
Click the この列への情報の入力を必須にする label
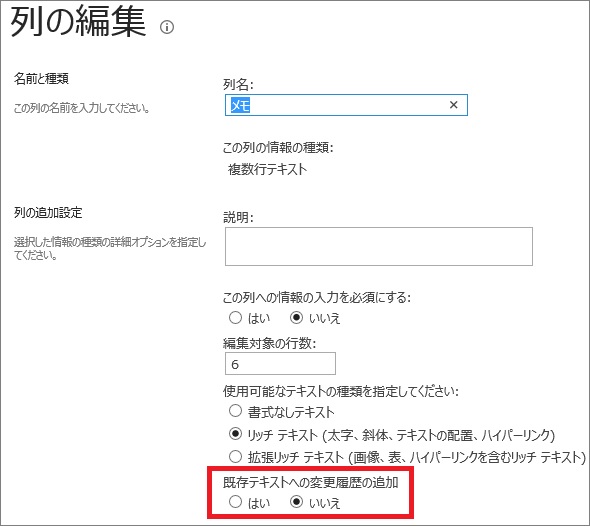[x=316, y=298]
